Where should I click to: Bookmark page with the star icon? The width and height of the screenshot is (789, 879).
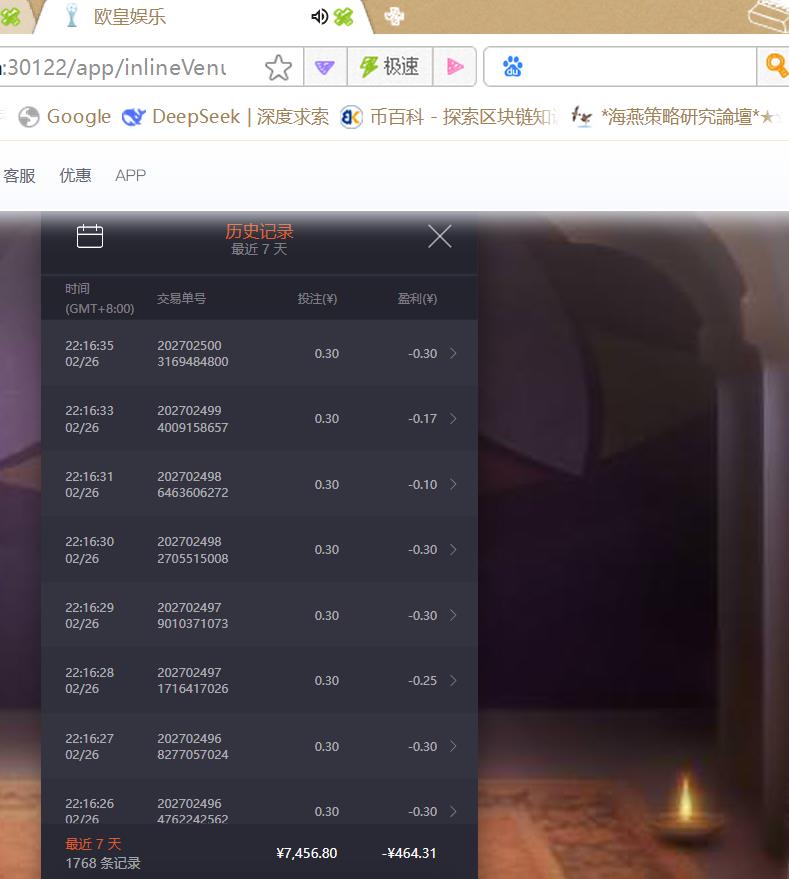278,67
